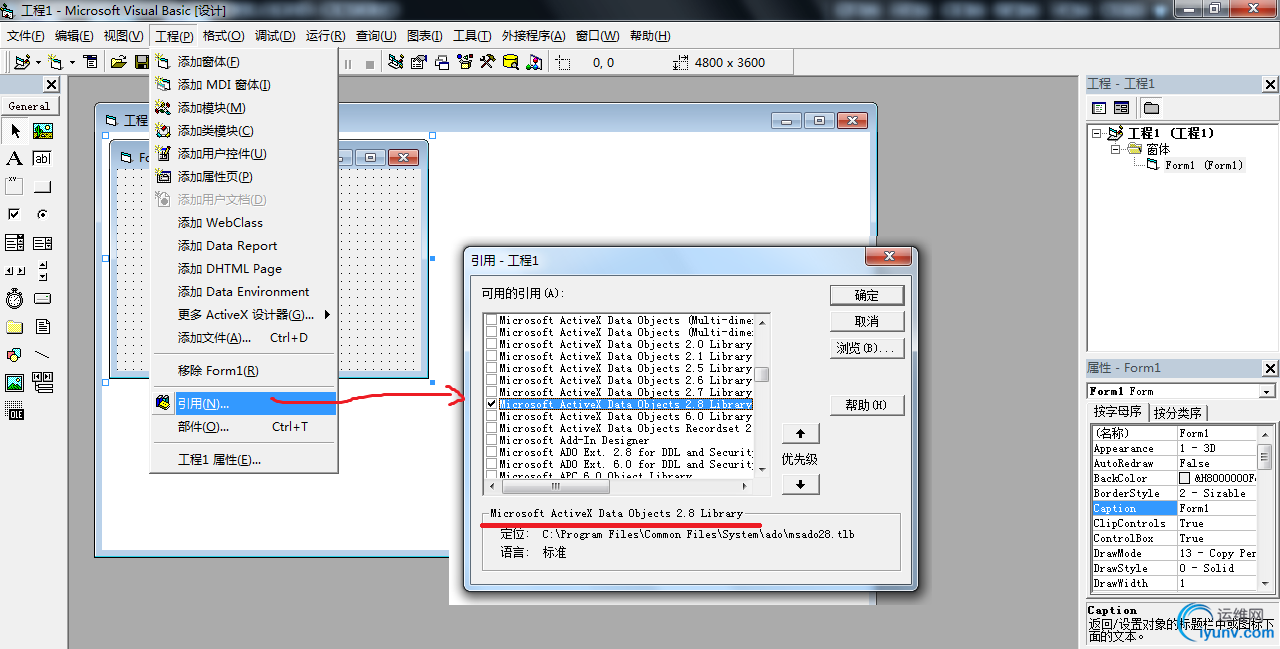Select the Line control in the toolbox
This screenshot has width=1280, height=649.
(43, 355)
